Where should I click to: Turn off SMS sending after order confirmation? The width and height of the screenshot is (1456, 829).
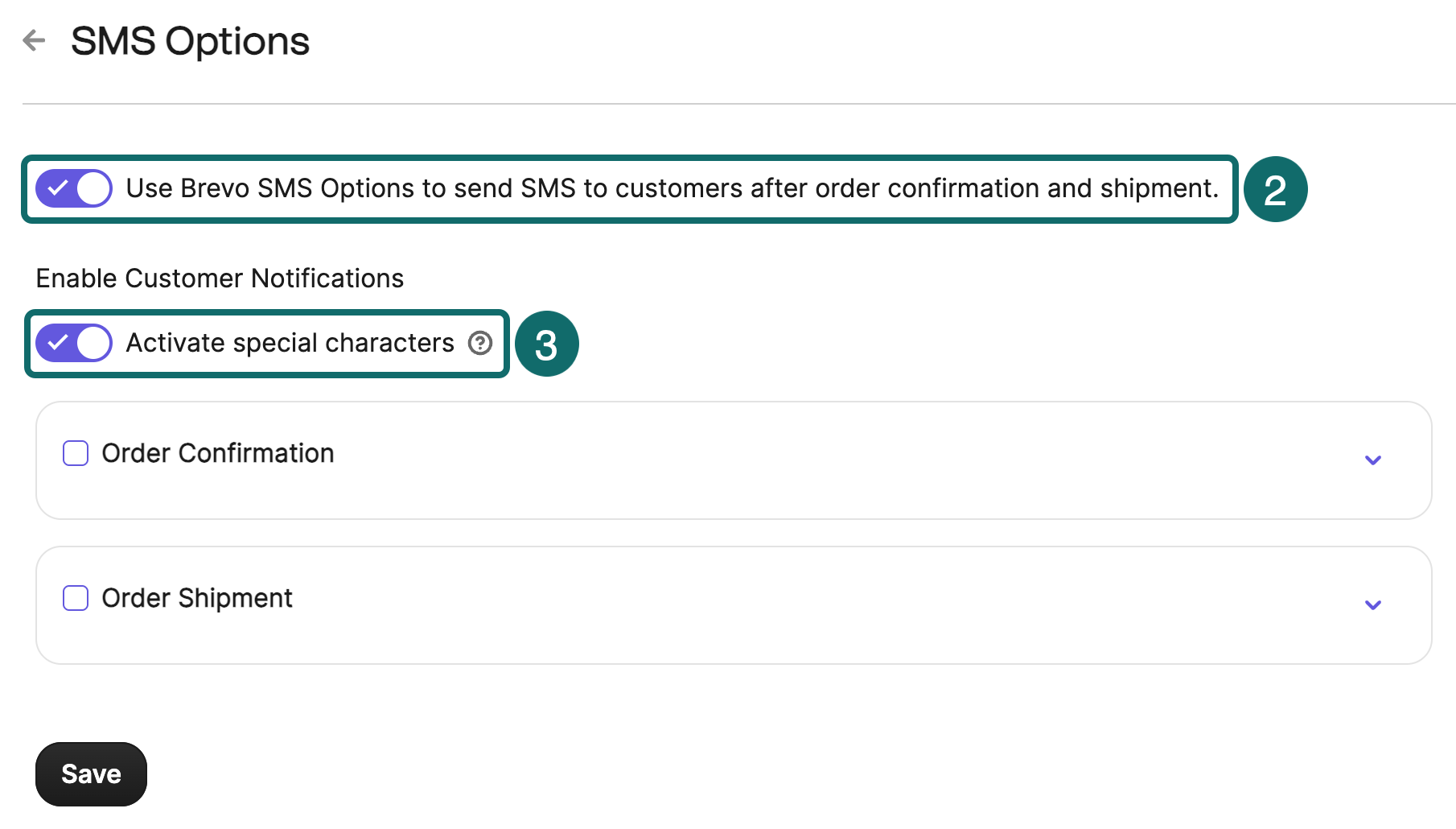tap(73, 188)
